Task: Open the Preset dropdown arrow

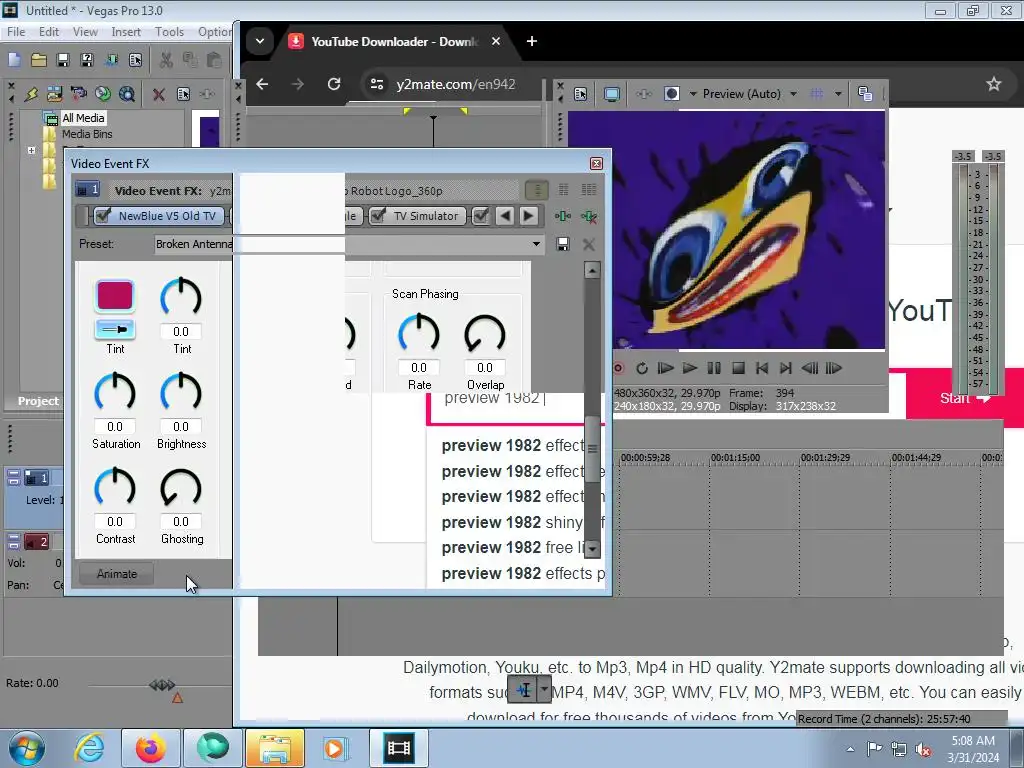Action: pyautogui.click(x=536, y=244)
